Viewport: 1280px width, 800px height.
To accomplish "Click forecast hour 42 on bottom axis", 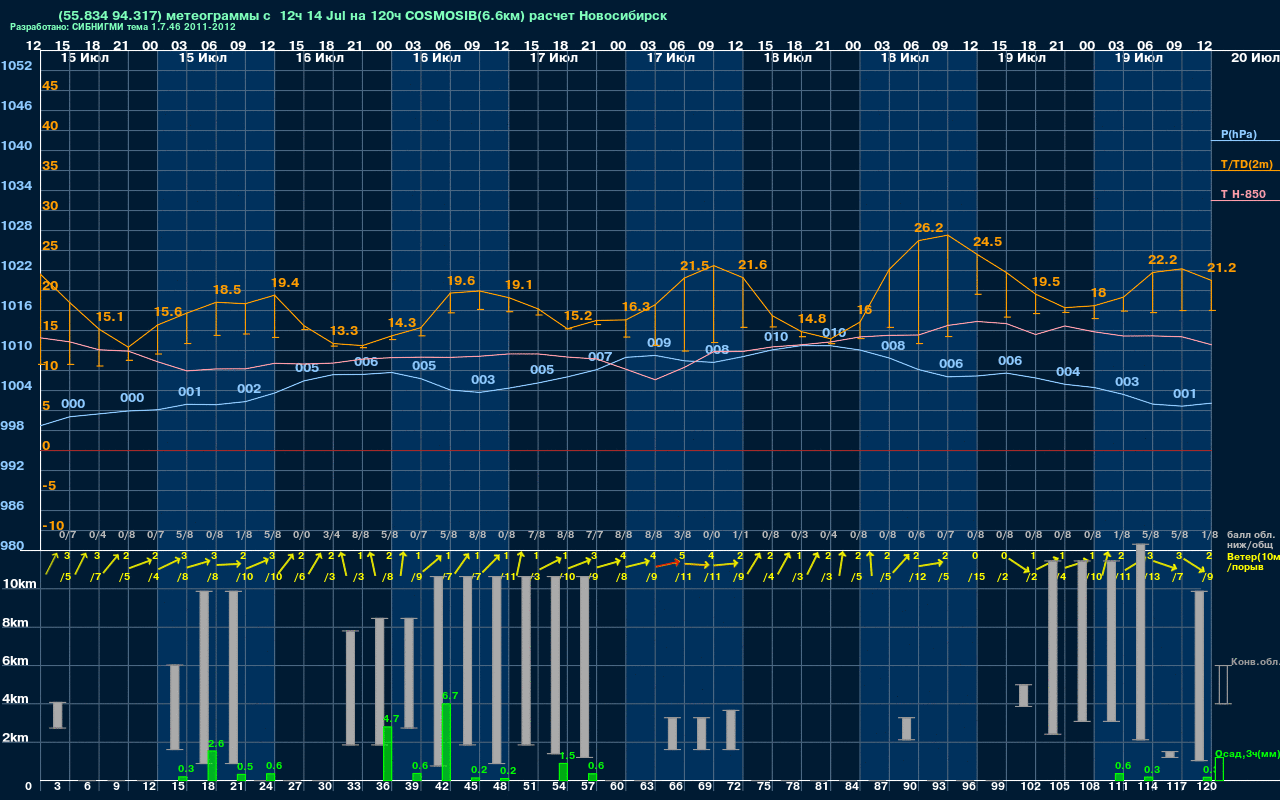I will 443,788.
